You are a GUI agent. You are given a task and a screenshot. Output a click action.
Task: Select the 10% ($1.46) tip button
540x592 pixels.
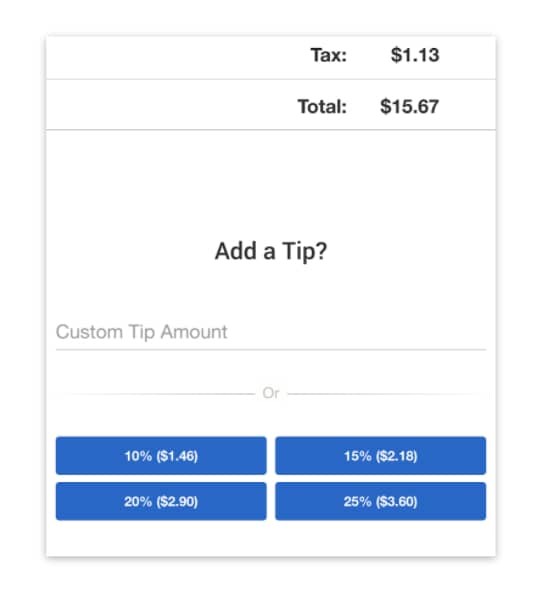tap(161, 455)
